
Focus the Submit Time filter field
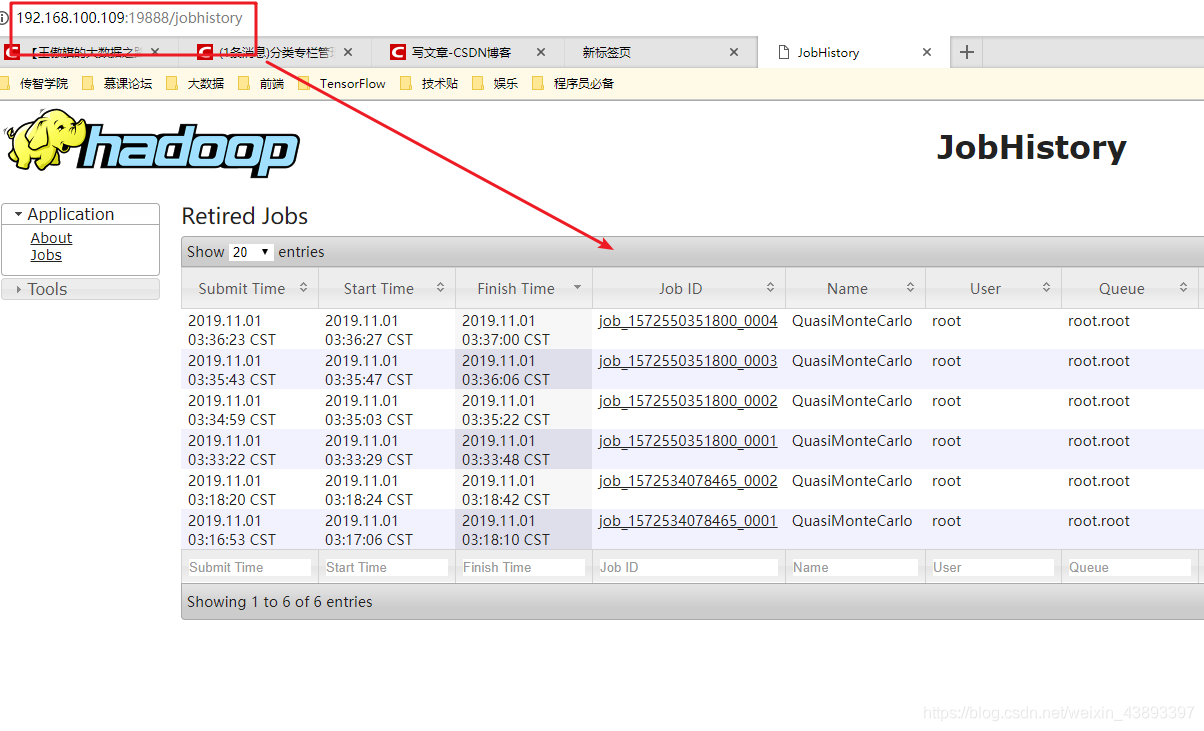pos(249,567)
